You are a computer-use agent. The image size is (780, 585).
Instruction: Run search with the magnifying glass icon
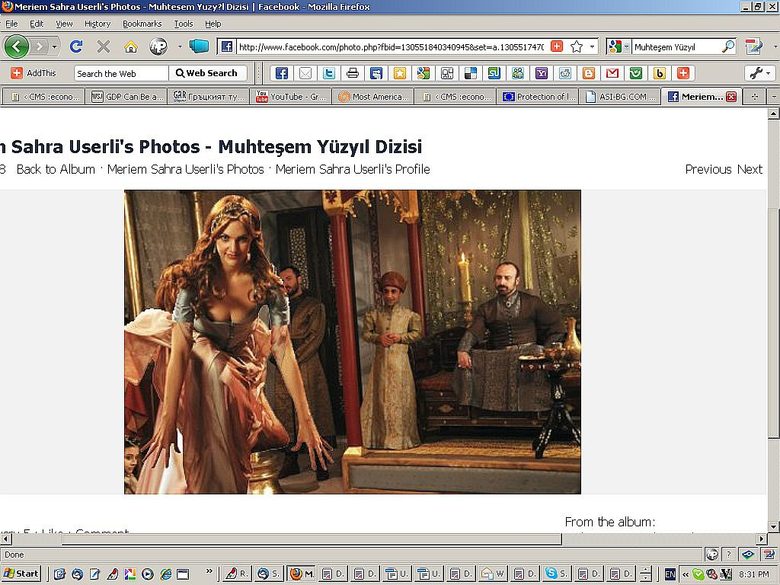728,47
